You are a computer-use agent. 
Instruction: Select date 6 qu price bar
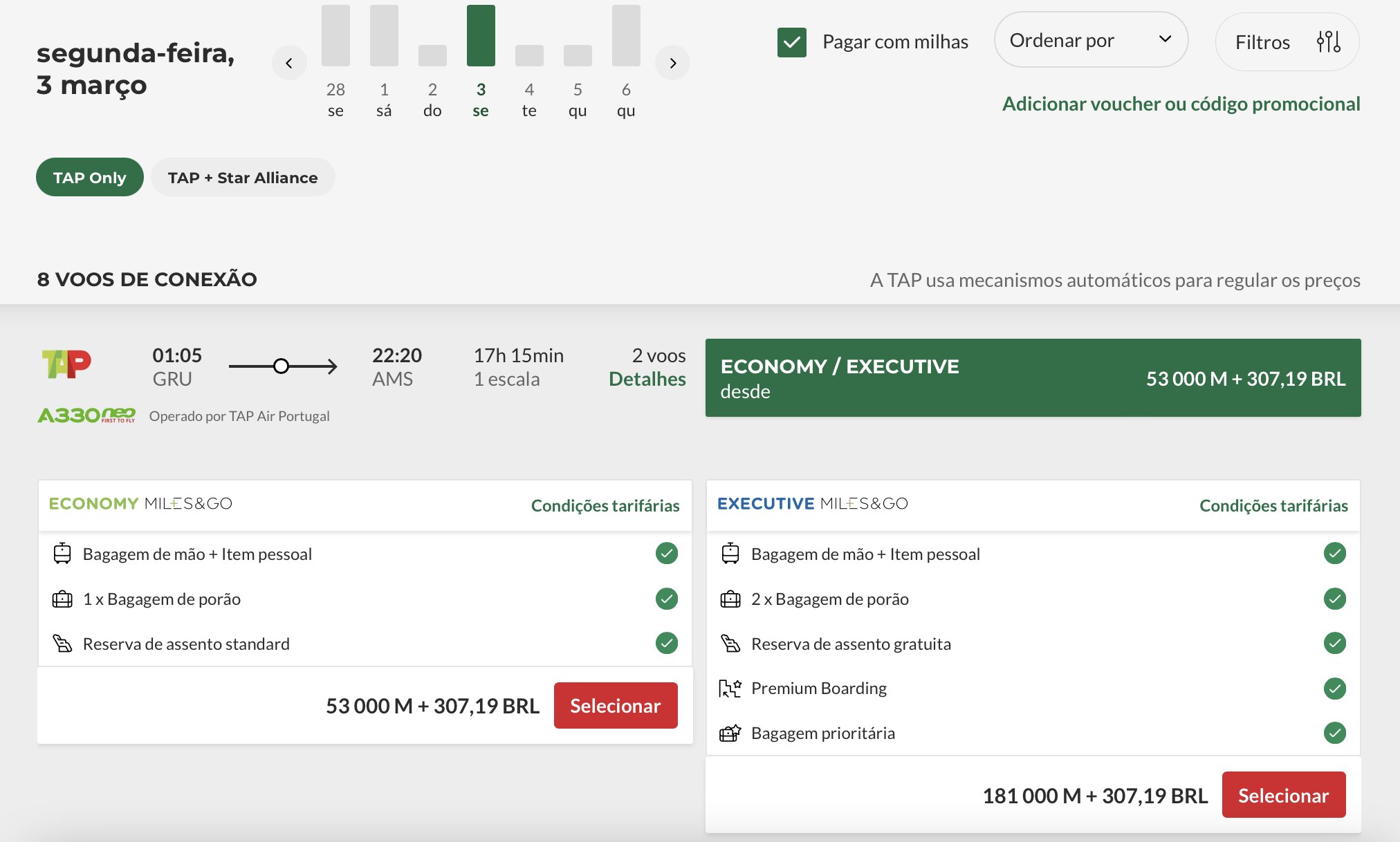click(626, 35)
